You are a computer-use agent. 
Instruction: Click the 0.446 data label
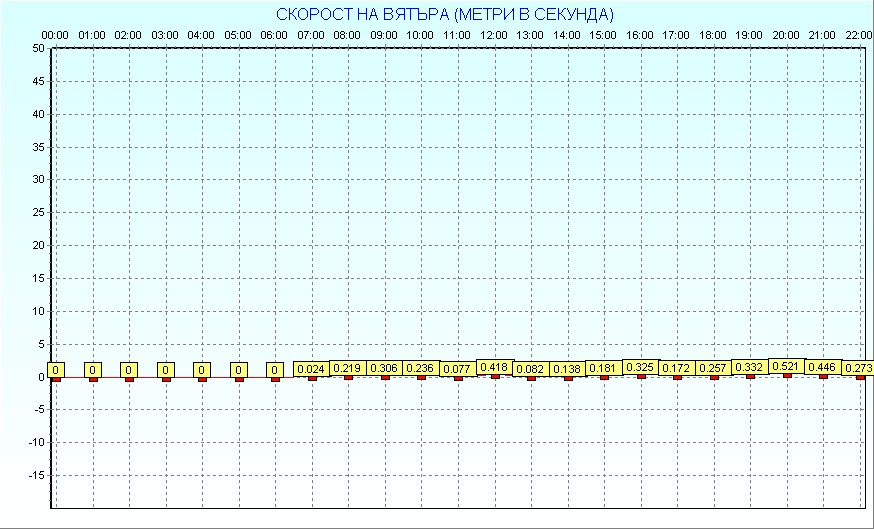823,368
